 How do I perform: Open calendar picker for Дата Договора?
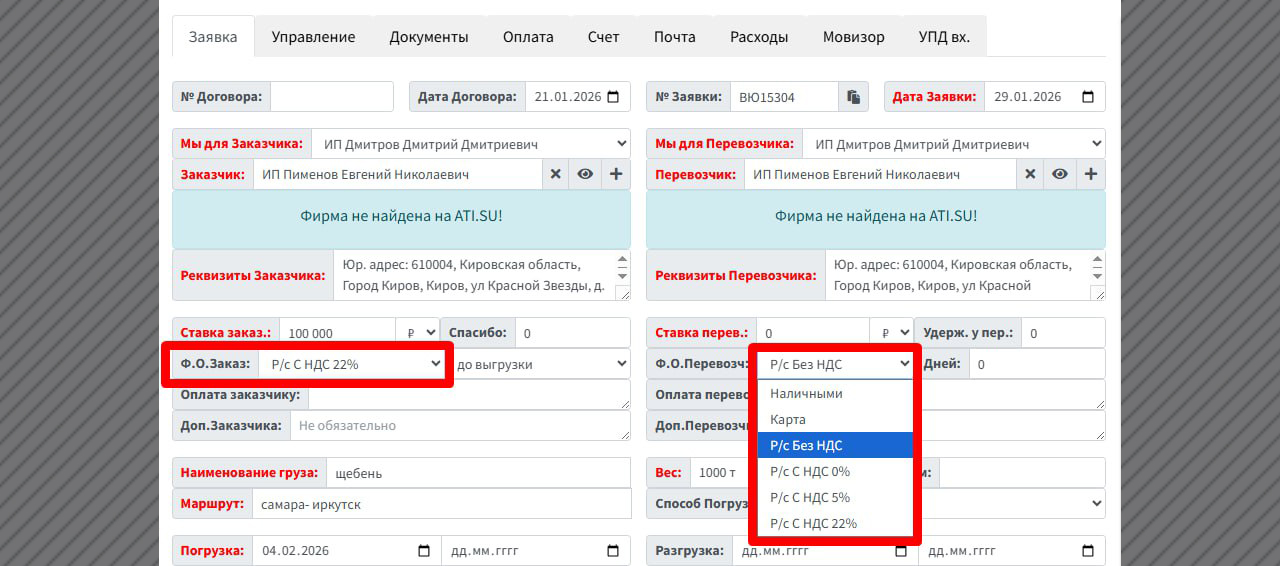coord(613,97)
